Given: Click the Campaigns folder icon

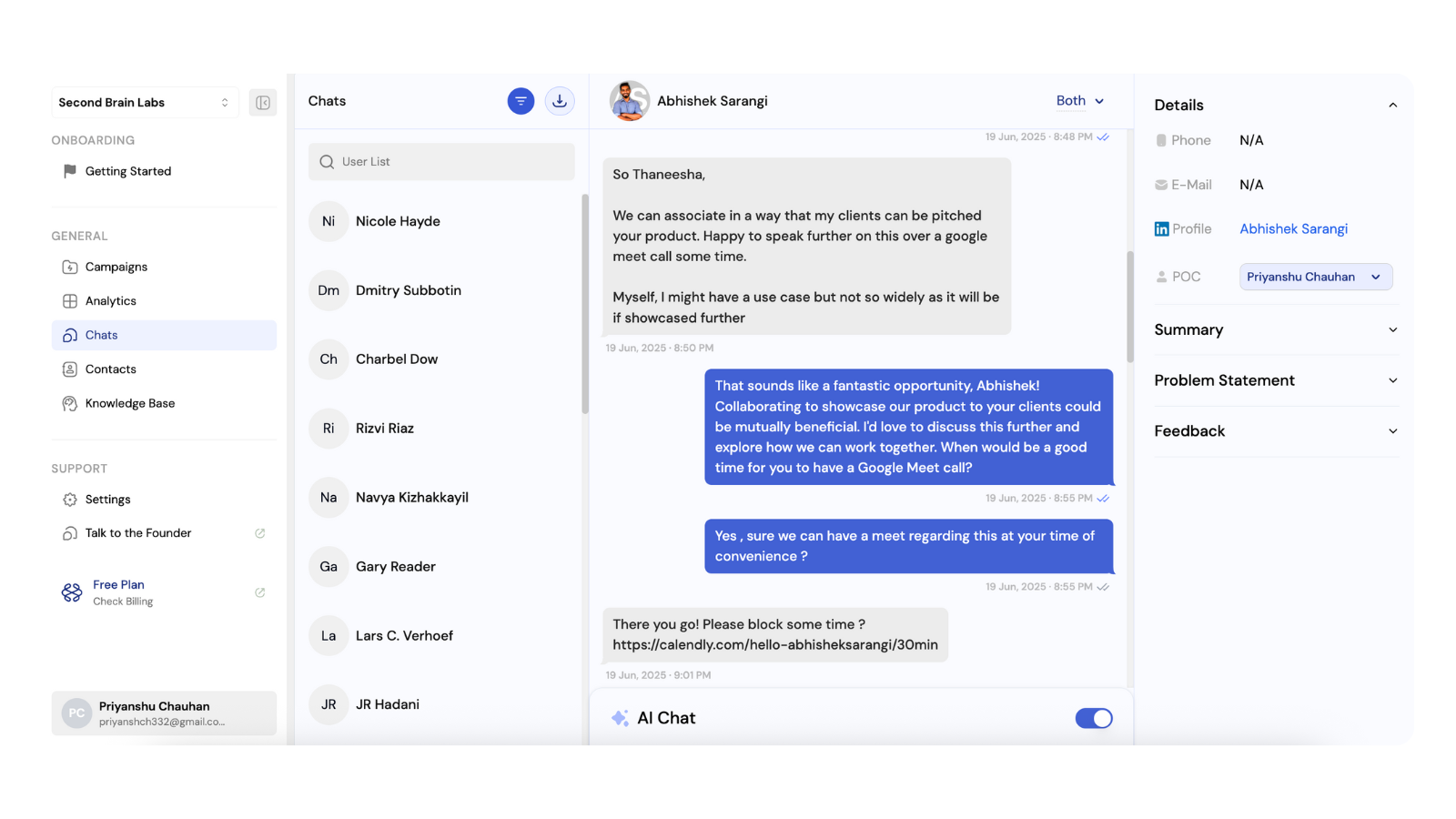Looking at the screenshot, I should 70,267.
